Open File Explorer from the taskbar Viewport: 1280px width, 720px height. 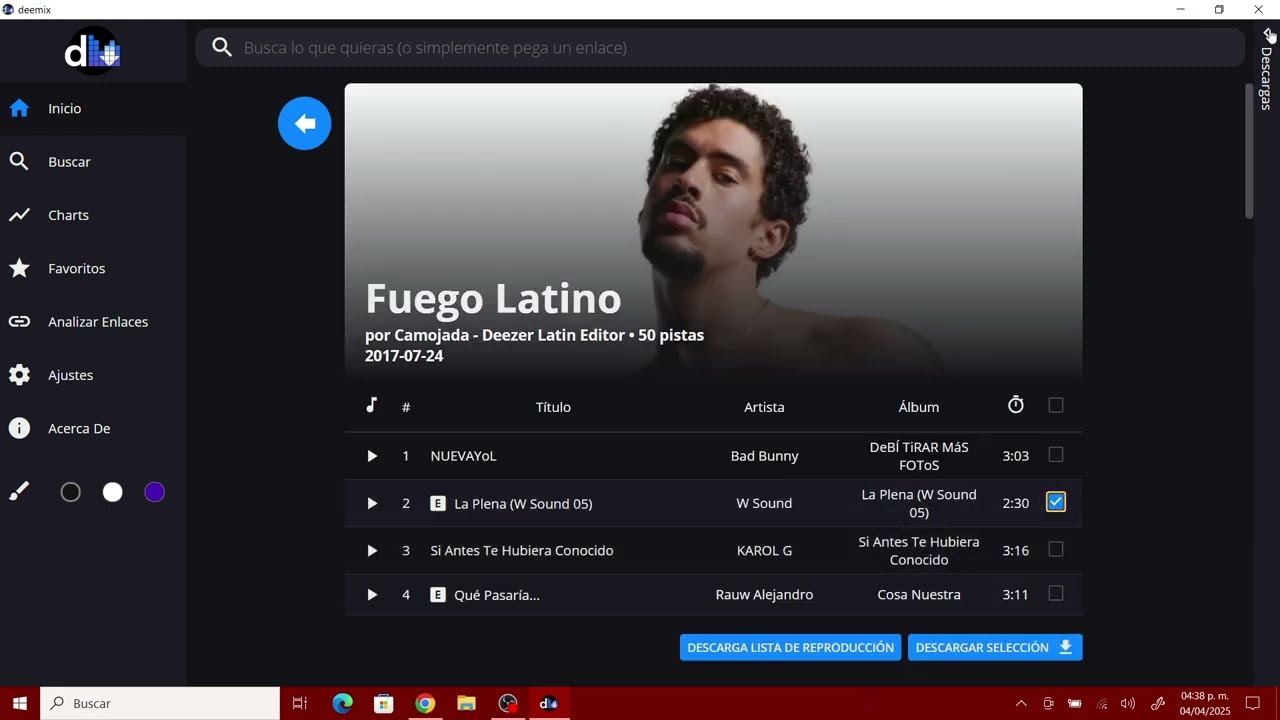[466, 703]
